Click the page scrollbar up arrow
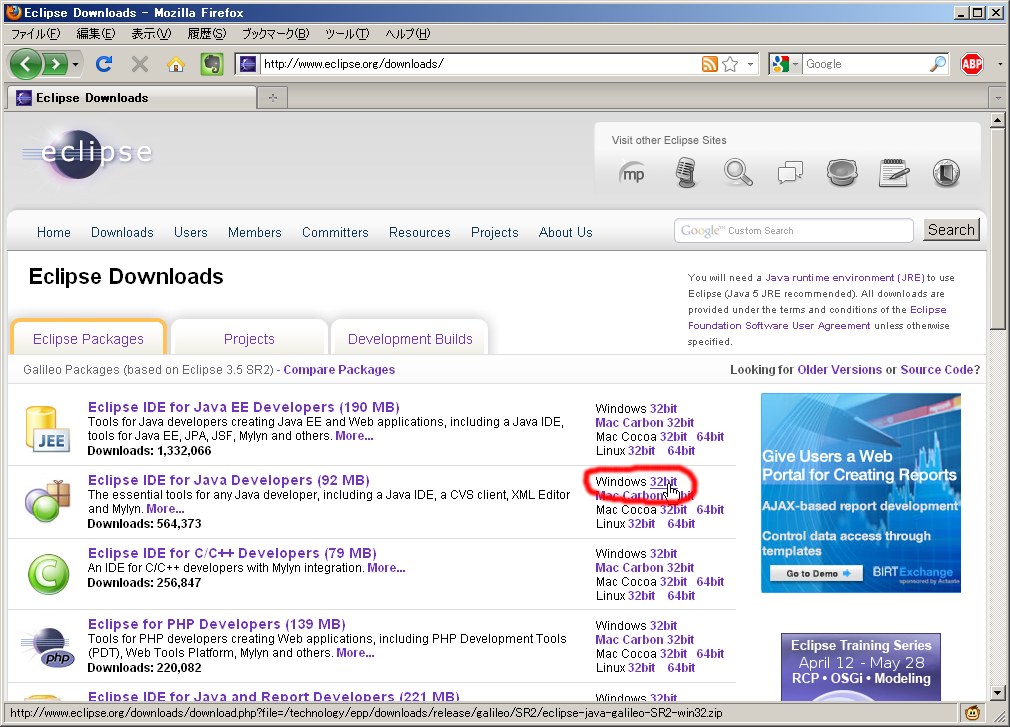Screen dimensions: 1010x727 click(997, 120)
